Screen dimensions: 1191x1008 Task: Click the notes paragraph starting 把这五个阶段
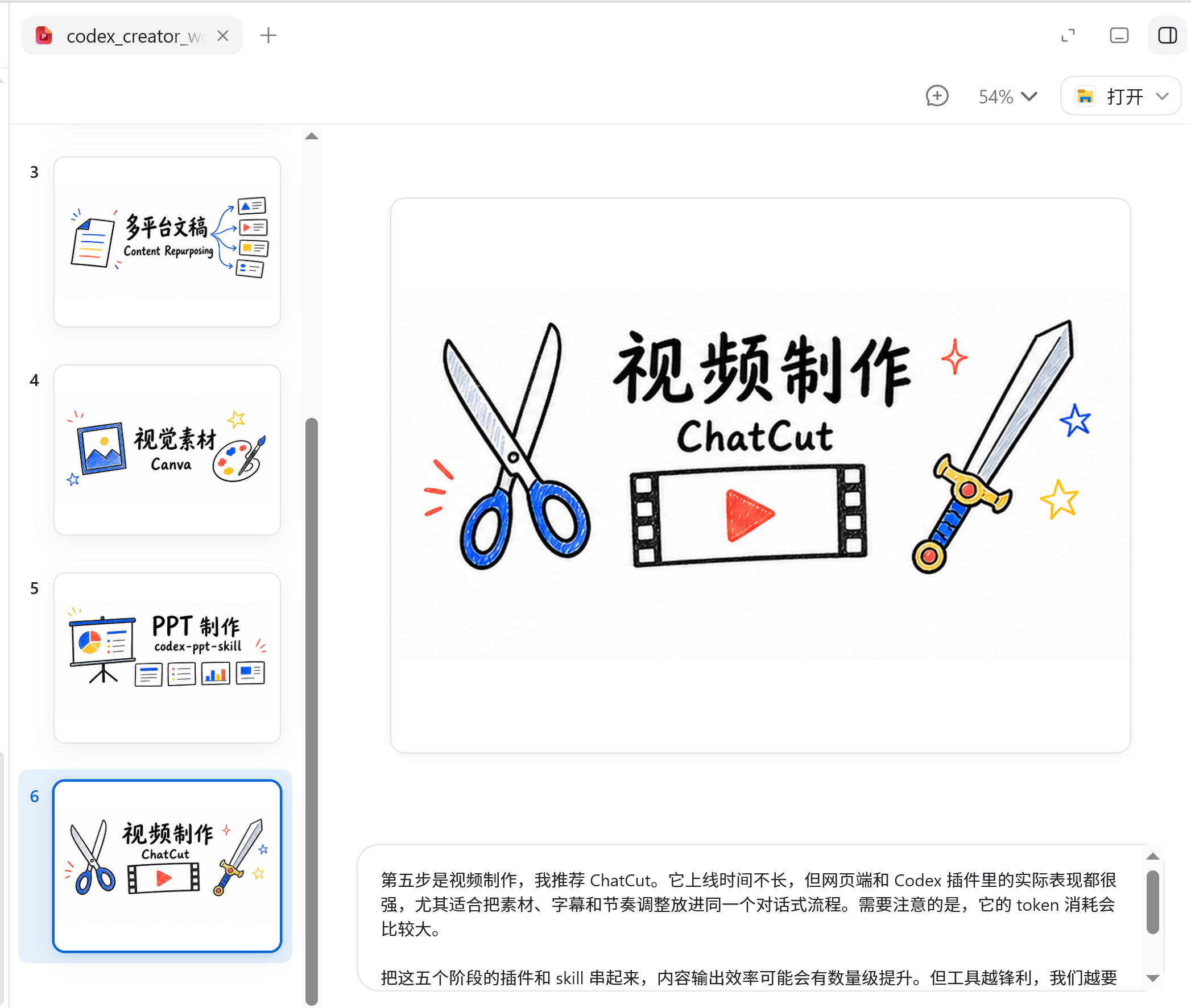tap(748, 977)
